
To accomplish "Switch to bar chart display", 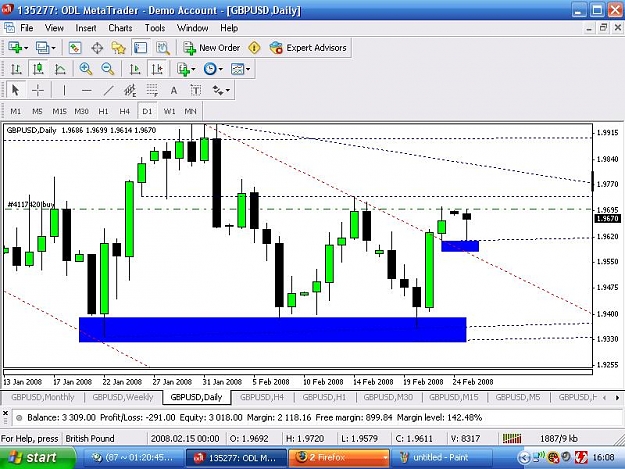I will click(x=16, y=69).
